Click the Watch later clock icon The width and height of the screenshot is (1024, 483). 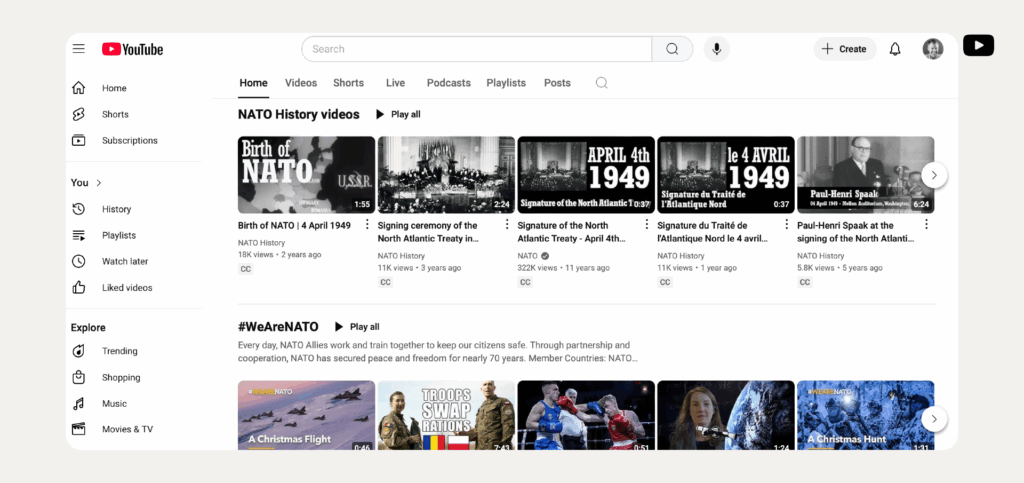(x=78, y=261)
